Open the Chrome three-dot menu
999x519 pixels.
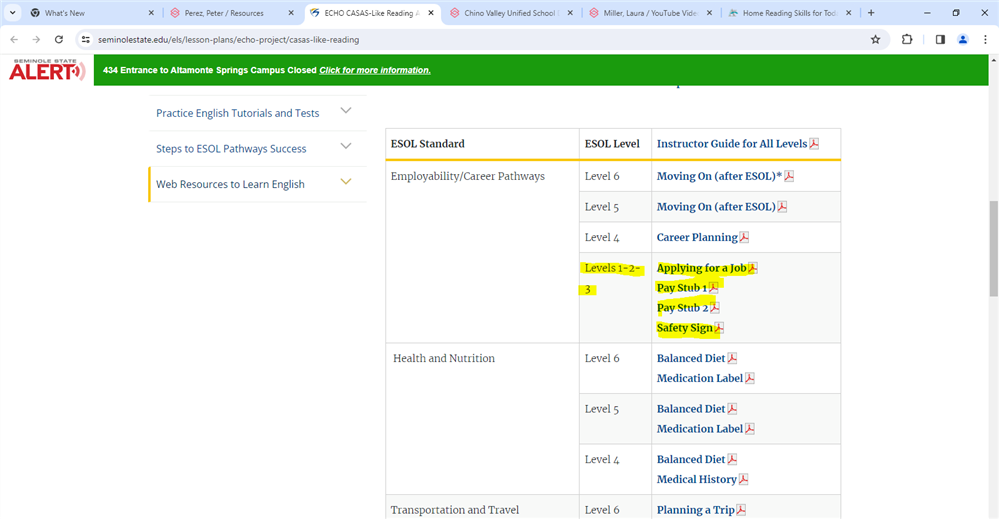pos(985,39)
